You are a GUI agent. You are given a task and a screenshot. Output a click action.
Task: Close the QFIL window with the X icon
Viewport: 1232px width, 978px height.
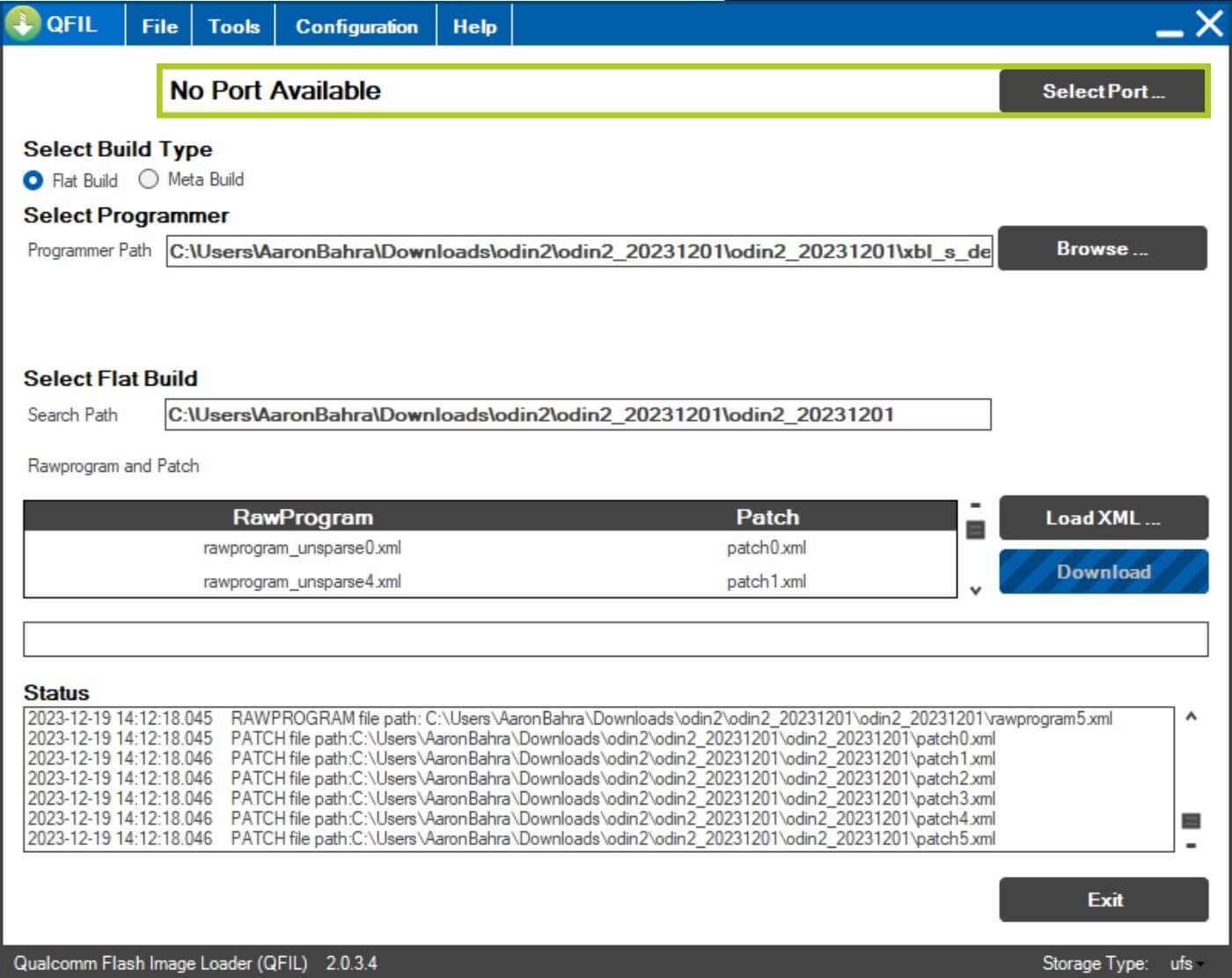(1209, 24)
